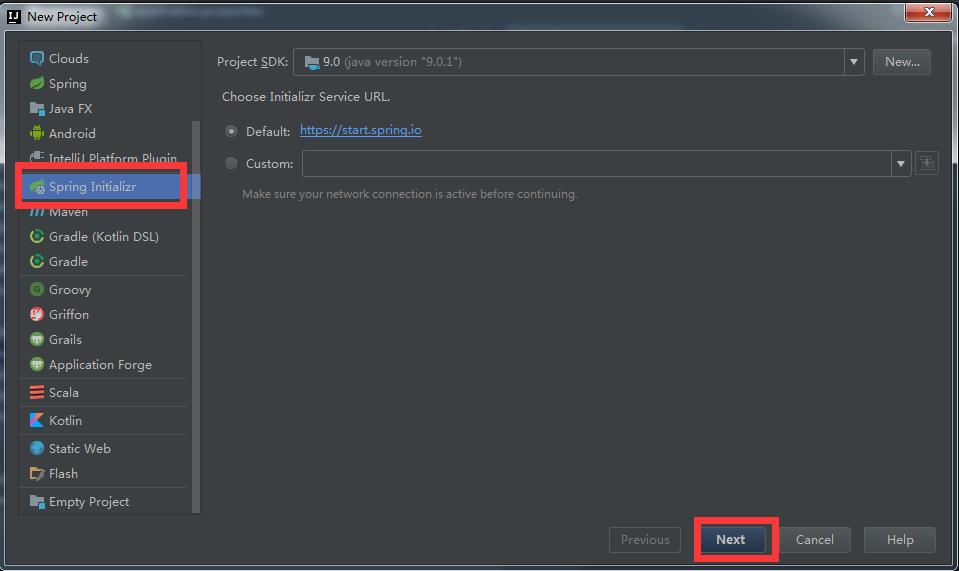Viewport: 959px width, 571px height.
Task: Click the Help button
Action: point(900,540)
